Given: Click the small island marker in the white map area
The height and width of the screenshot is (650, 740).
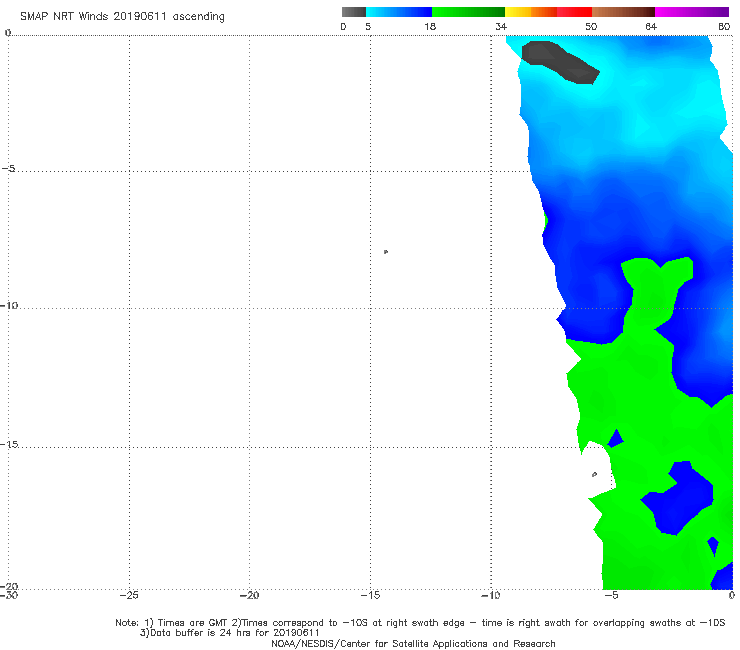Looking at the screenshot, I should pyautogui.click(x=386, y=252).
